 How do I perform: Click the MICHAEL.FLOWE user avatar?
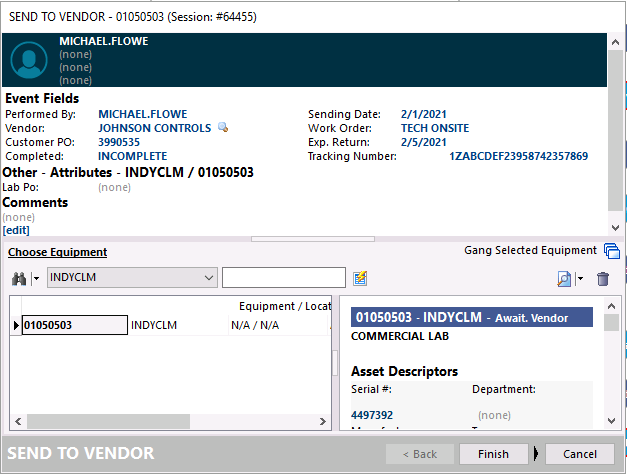pos(29,60)
